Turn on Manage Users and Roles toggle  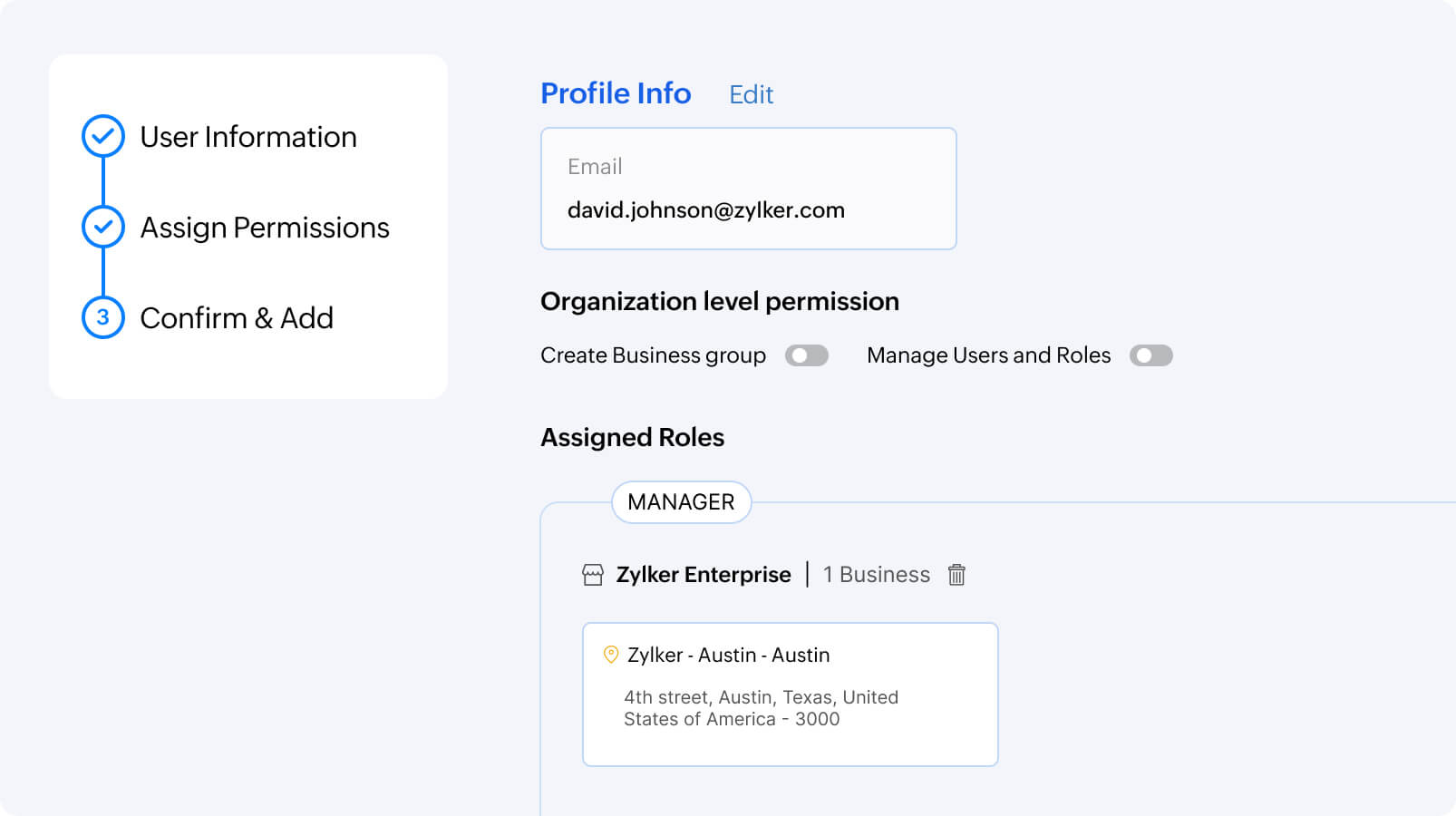(1151, 355)
